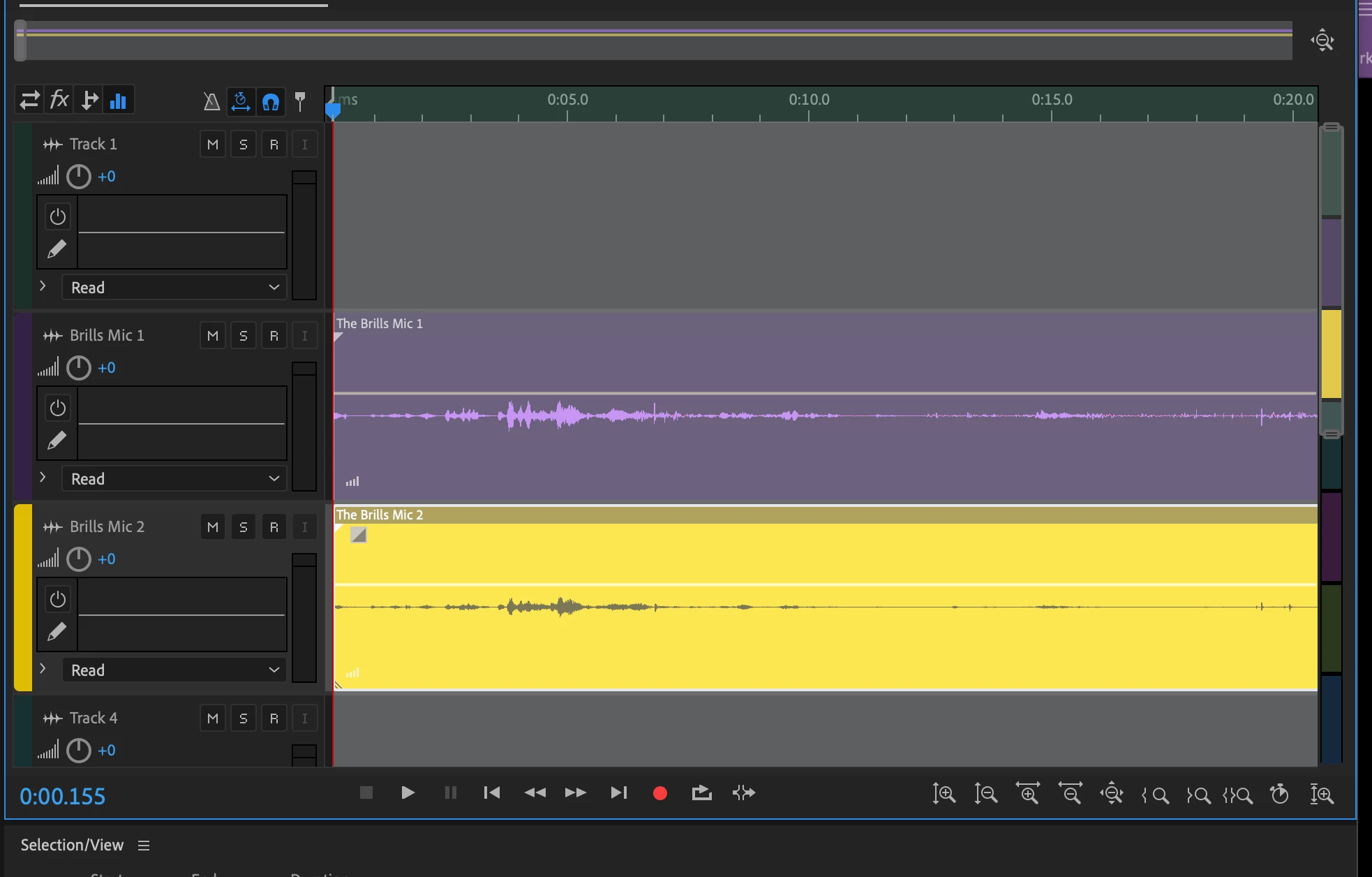Toggle the snapping magnet icon
1372x877 pixels.
pos(271,102)
